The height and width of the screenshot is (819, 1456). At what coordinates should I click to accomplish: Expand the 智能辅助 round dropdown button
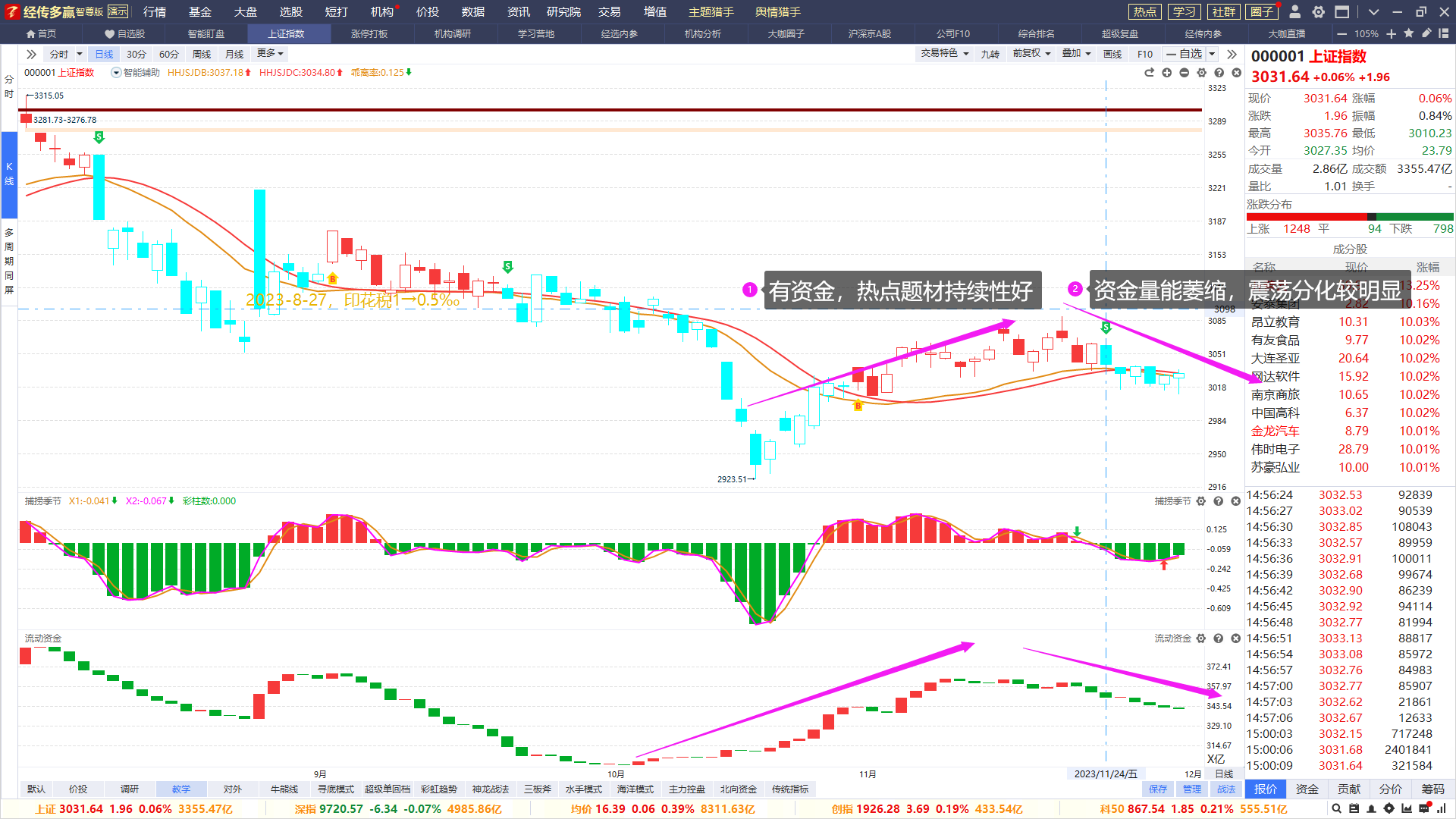(x=116, y=73)
